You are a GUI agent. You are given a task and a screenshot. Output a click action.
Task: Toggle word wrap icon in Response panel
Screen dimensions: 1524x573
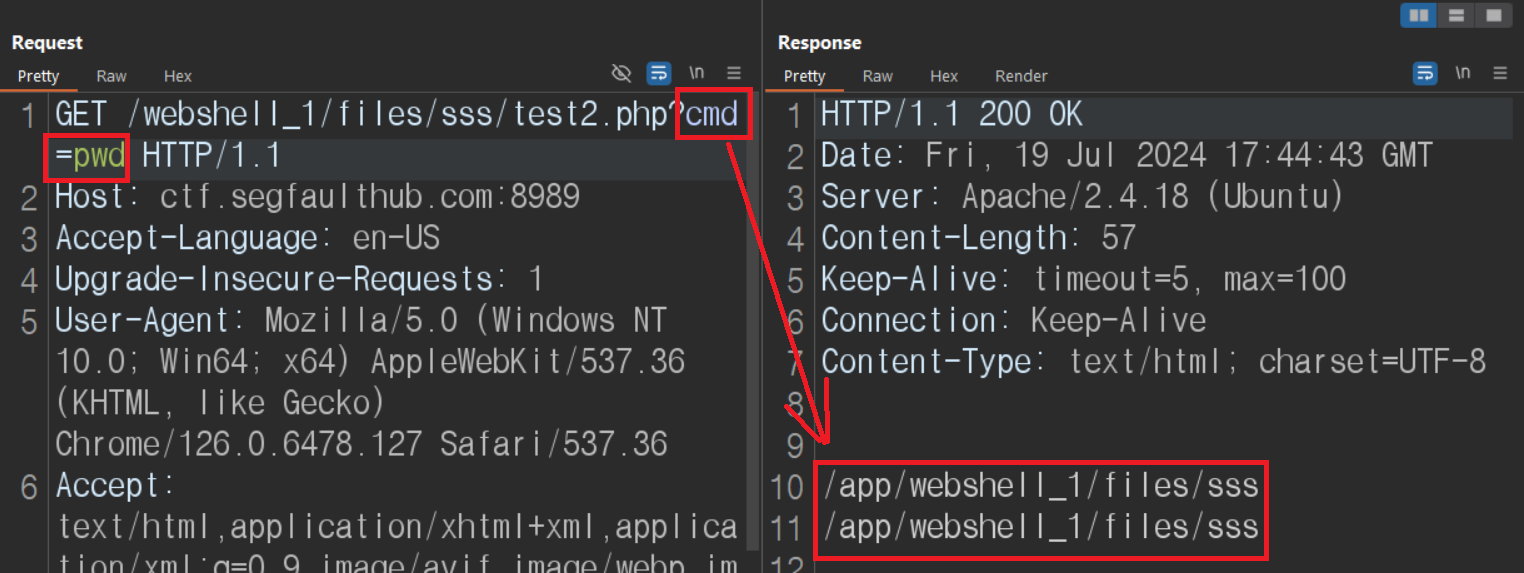pyautogui.click(x=1425, y=74)
